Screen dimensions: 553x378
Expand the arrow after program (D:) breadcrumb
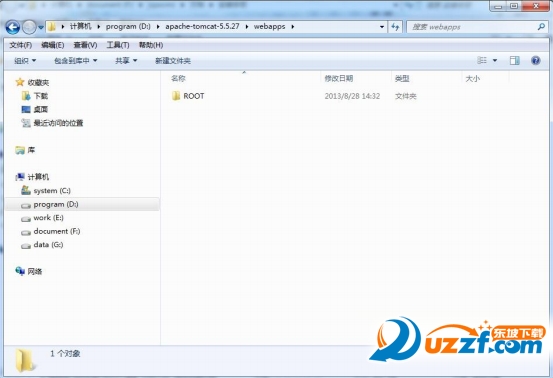point(158,27)
